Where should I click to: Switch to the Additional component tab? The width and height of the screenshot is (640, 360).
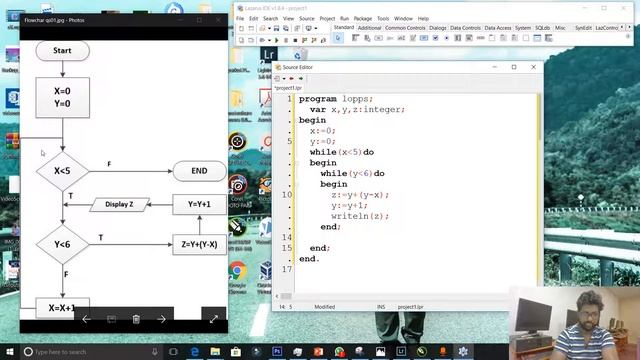(x=369, y=28)
